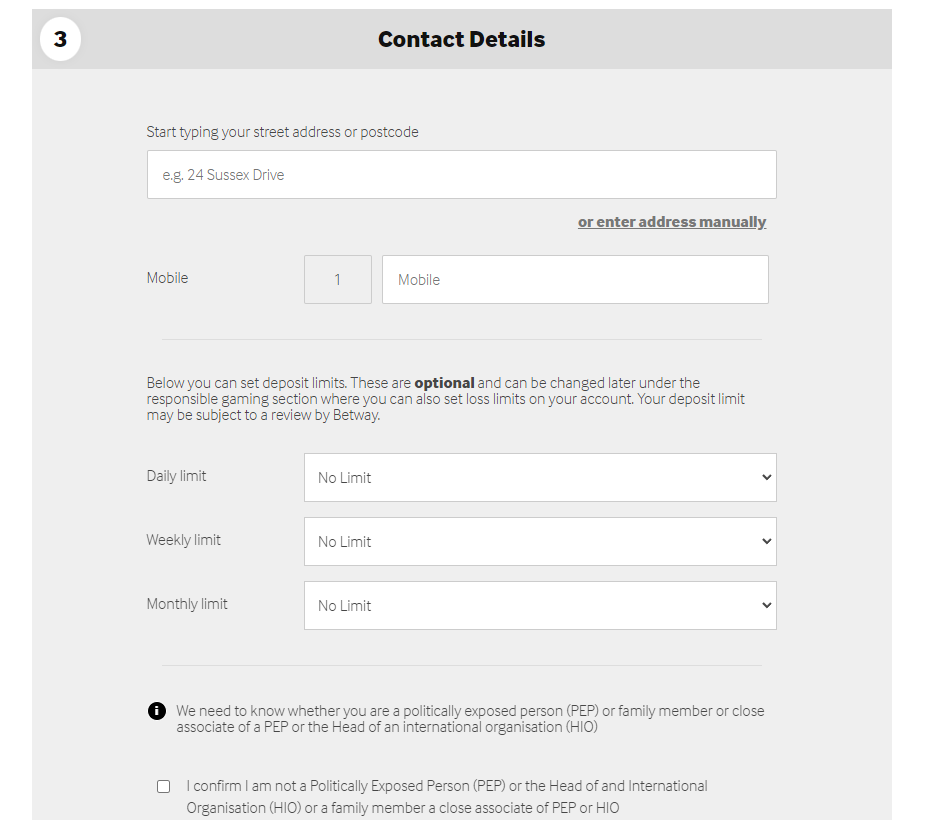
Task: Click the 'Weekly limit' text label
Action: click(184, 540)
